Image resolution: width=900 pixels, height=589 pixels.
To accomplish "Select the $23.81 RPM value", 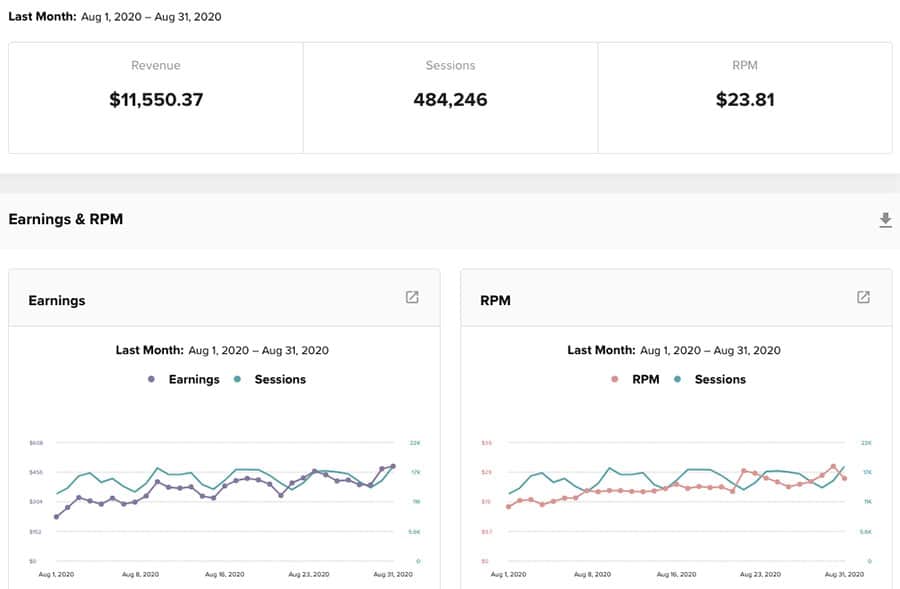I will (745, 100).
